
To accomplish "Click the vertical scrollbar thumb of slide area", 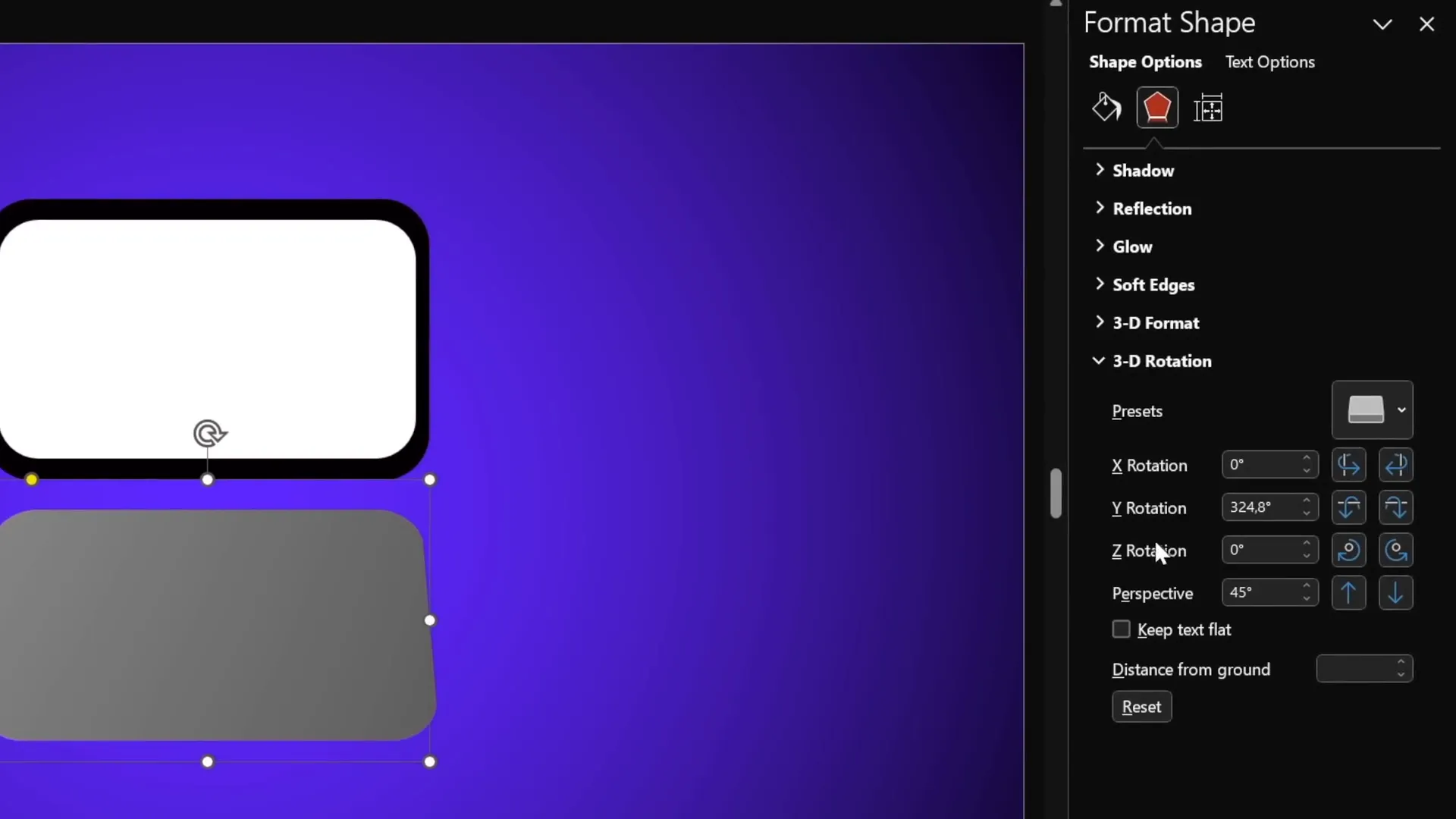I will (1056, 494).
